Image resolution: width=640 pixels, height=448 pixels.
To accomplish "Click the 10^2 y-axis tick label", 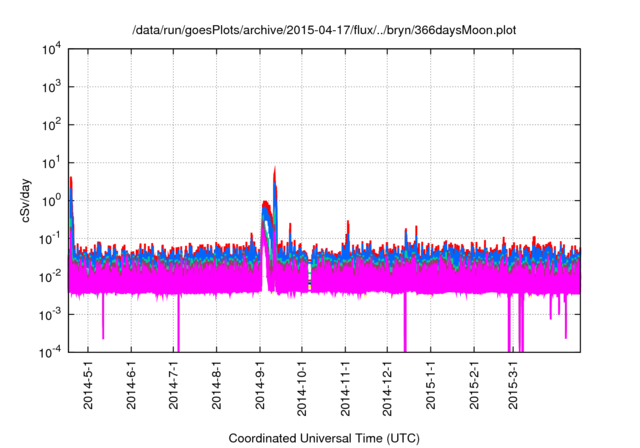I will (51, 125).
